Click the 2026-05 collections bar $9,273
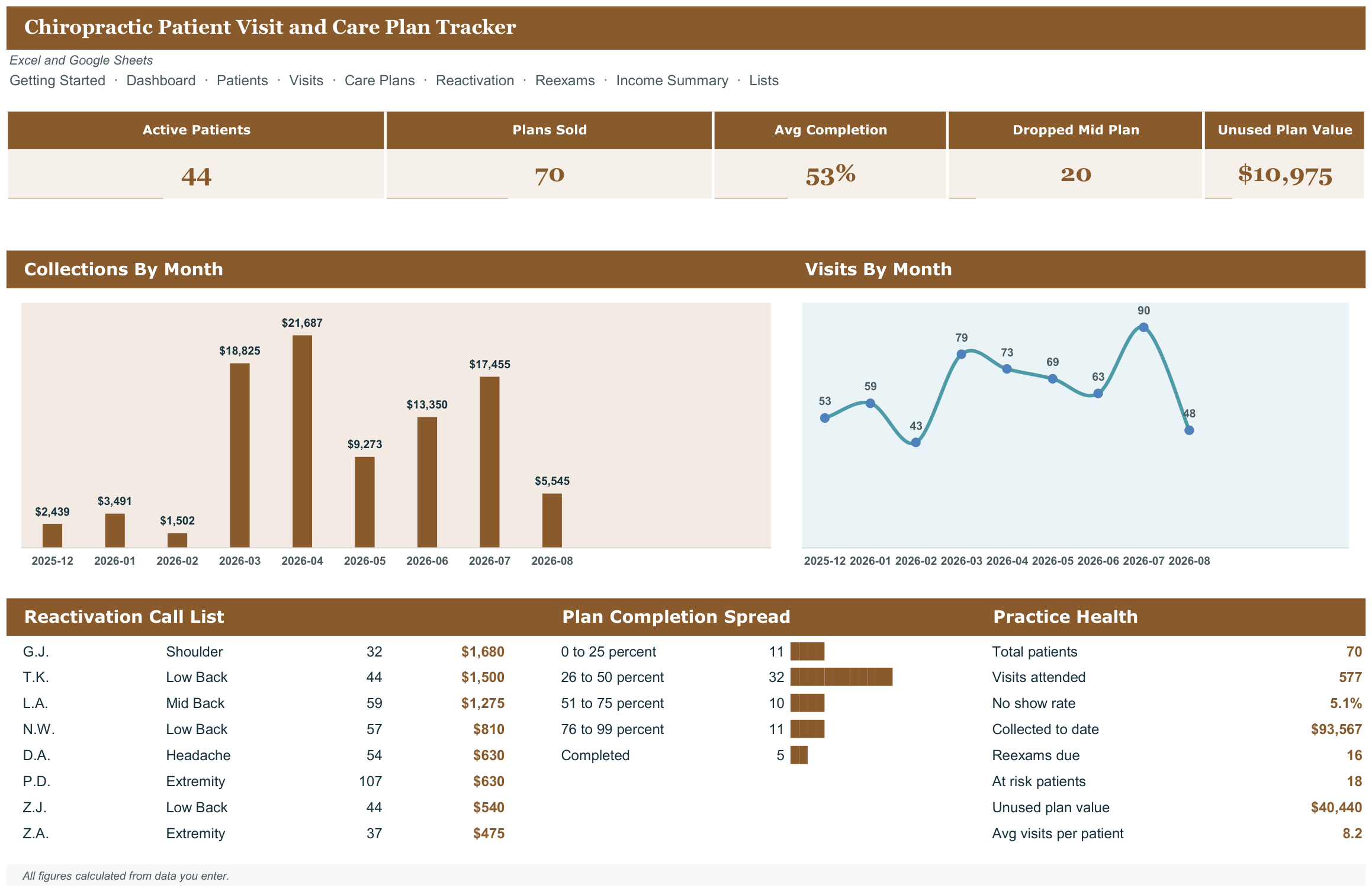 365,502
